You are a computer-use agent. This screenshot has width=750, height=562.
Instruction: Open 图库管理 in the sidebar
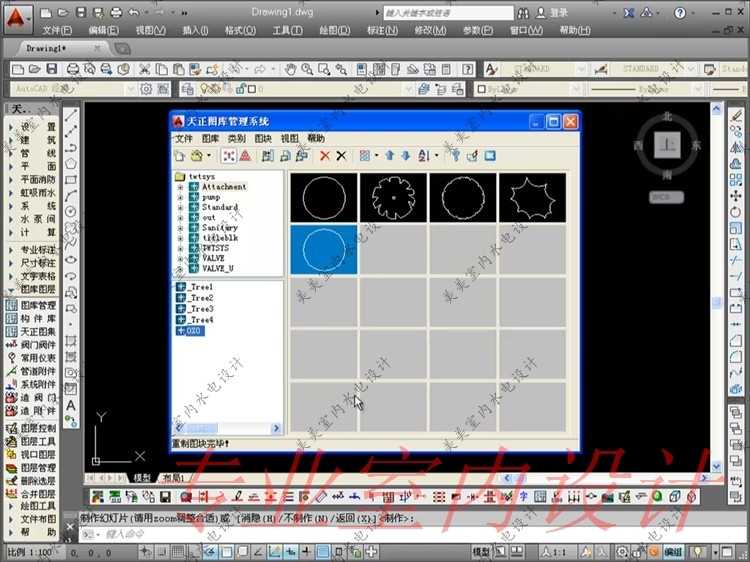(x=32, y=305)
